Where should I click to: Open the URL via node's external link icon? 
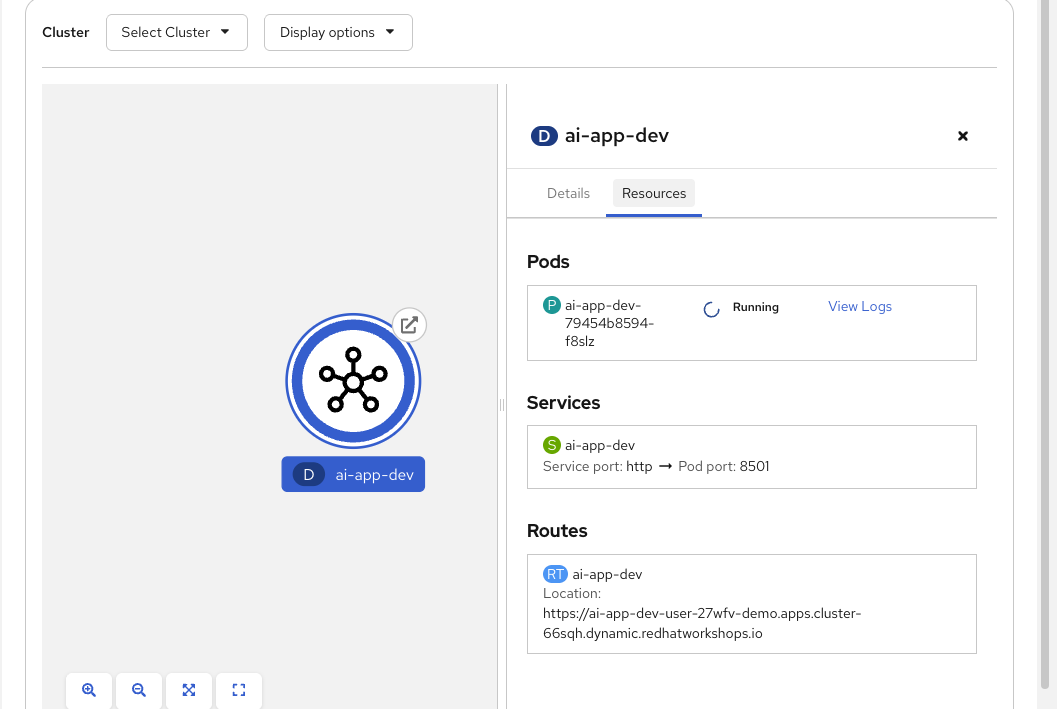click(409, 324)
